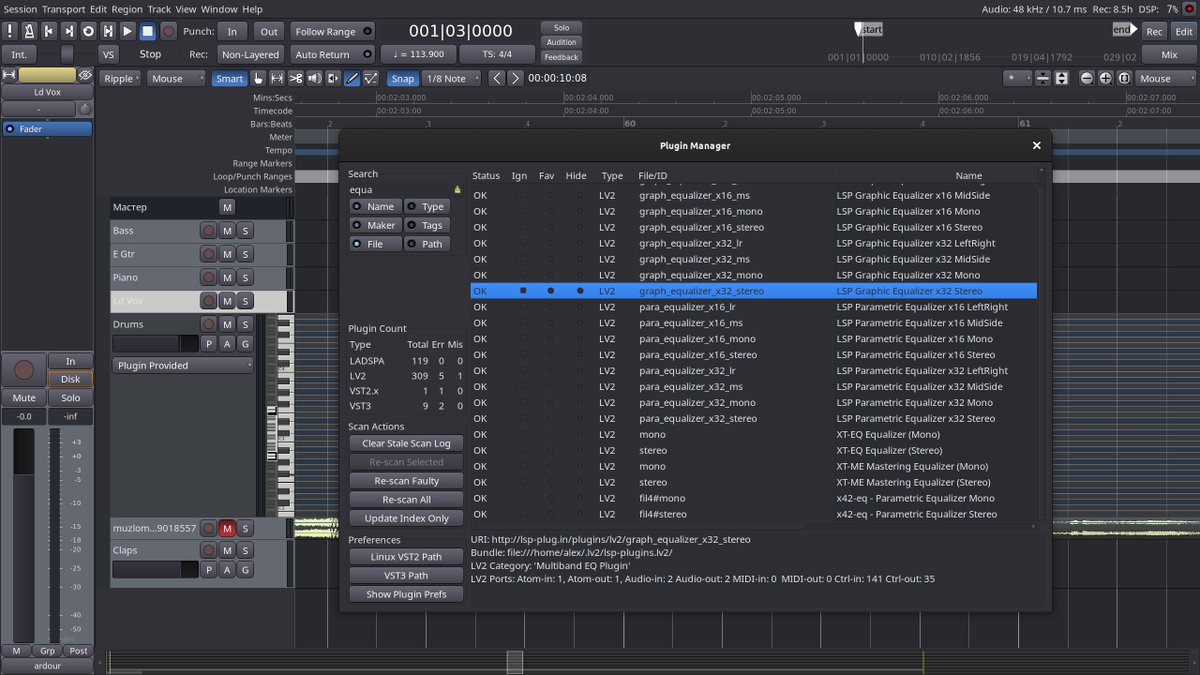The image size is (1200, 675).
Task: Click Linux VST2 Path button
Action: click(x=406, y=557)
